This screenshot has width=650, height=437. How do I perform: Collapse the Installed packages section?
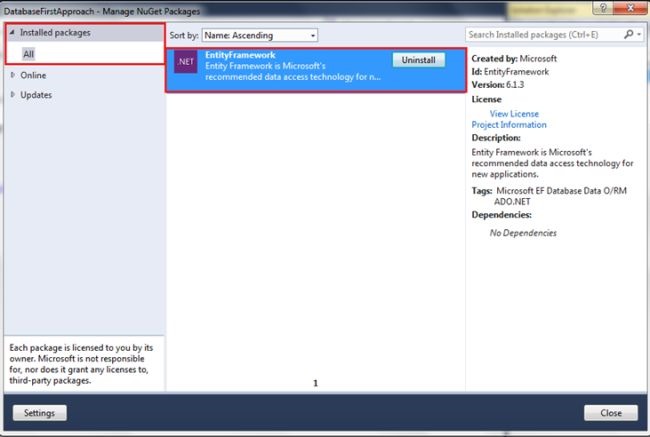point(12,32)
